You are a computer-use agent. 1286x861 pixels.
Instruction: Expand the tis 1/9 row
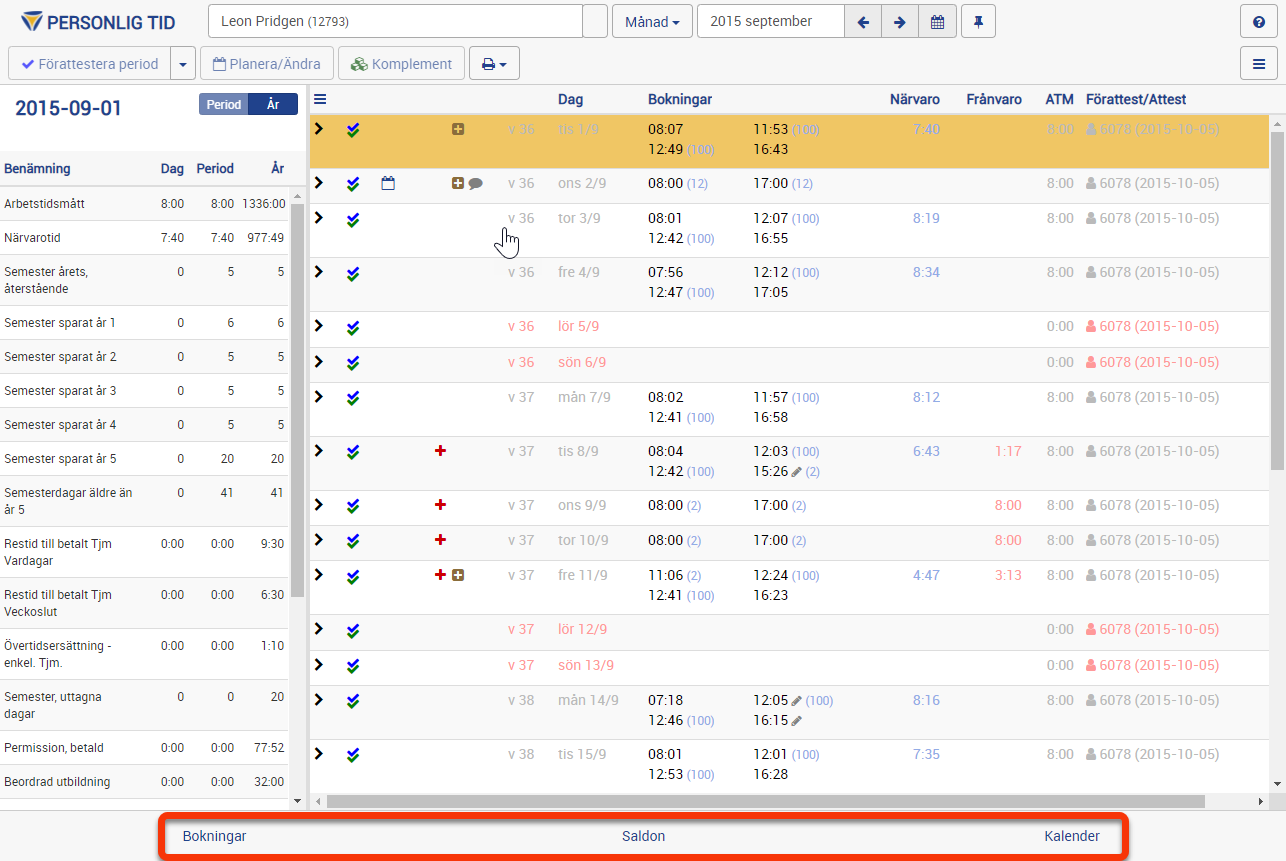(x=319, y=128)
